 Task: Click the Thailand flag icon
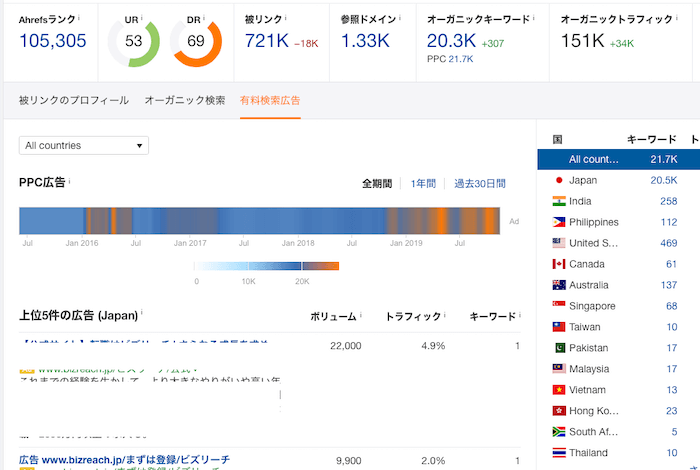pyautogui.click(x=559, y=453)
